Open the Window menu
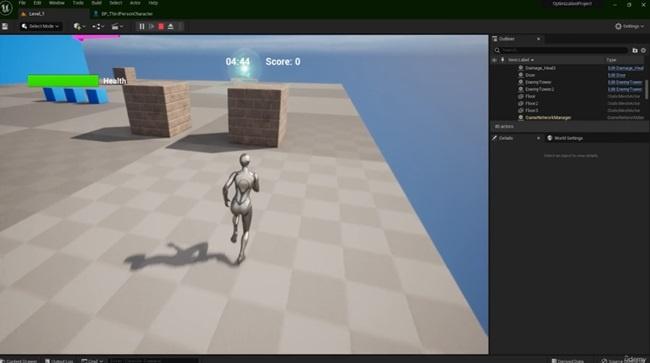The height and width of the screenshot is (363, 650). tap(57, 3)
